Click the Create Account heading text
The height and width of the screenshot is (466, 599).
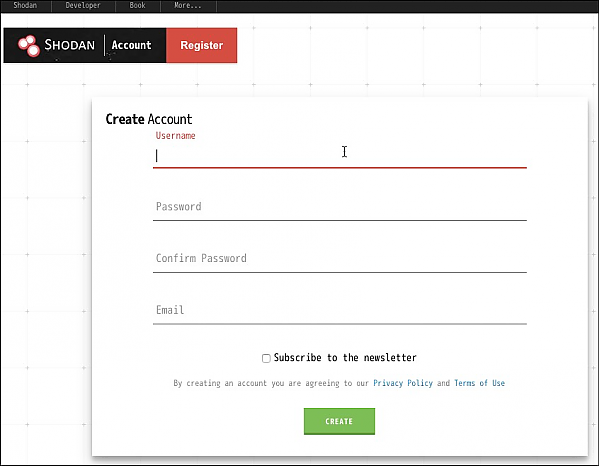pyautogui.click(x=149, y=119)
